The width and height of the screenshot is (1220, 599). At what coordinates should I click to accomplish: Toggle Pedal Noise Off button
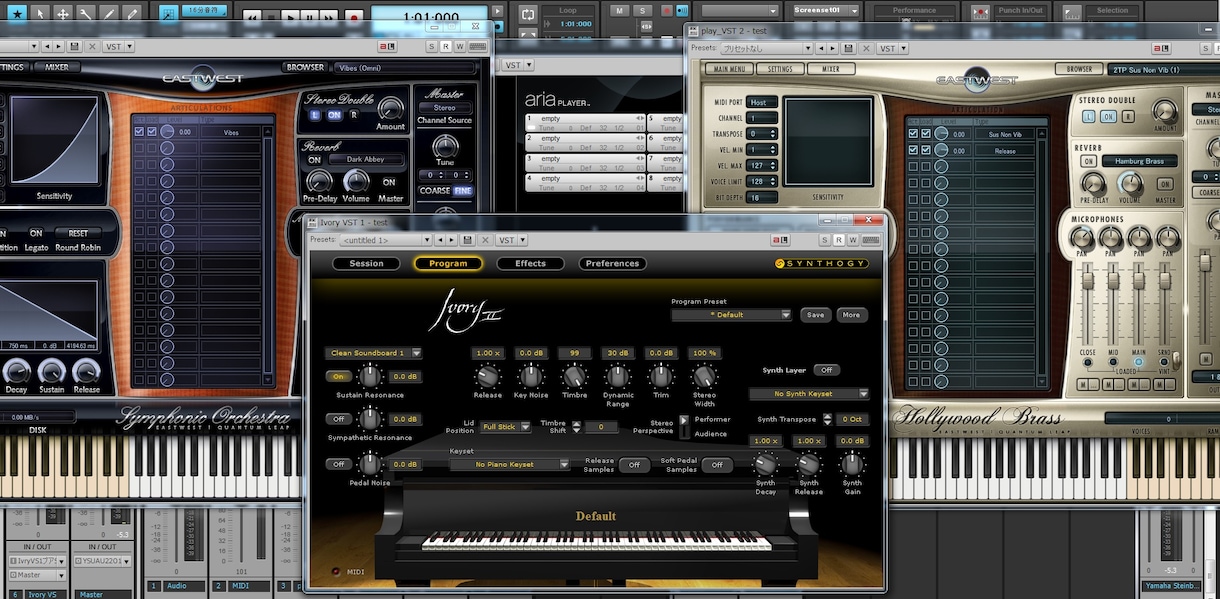coord(339,464)
